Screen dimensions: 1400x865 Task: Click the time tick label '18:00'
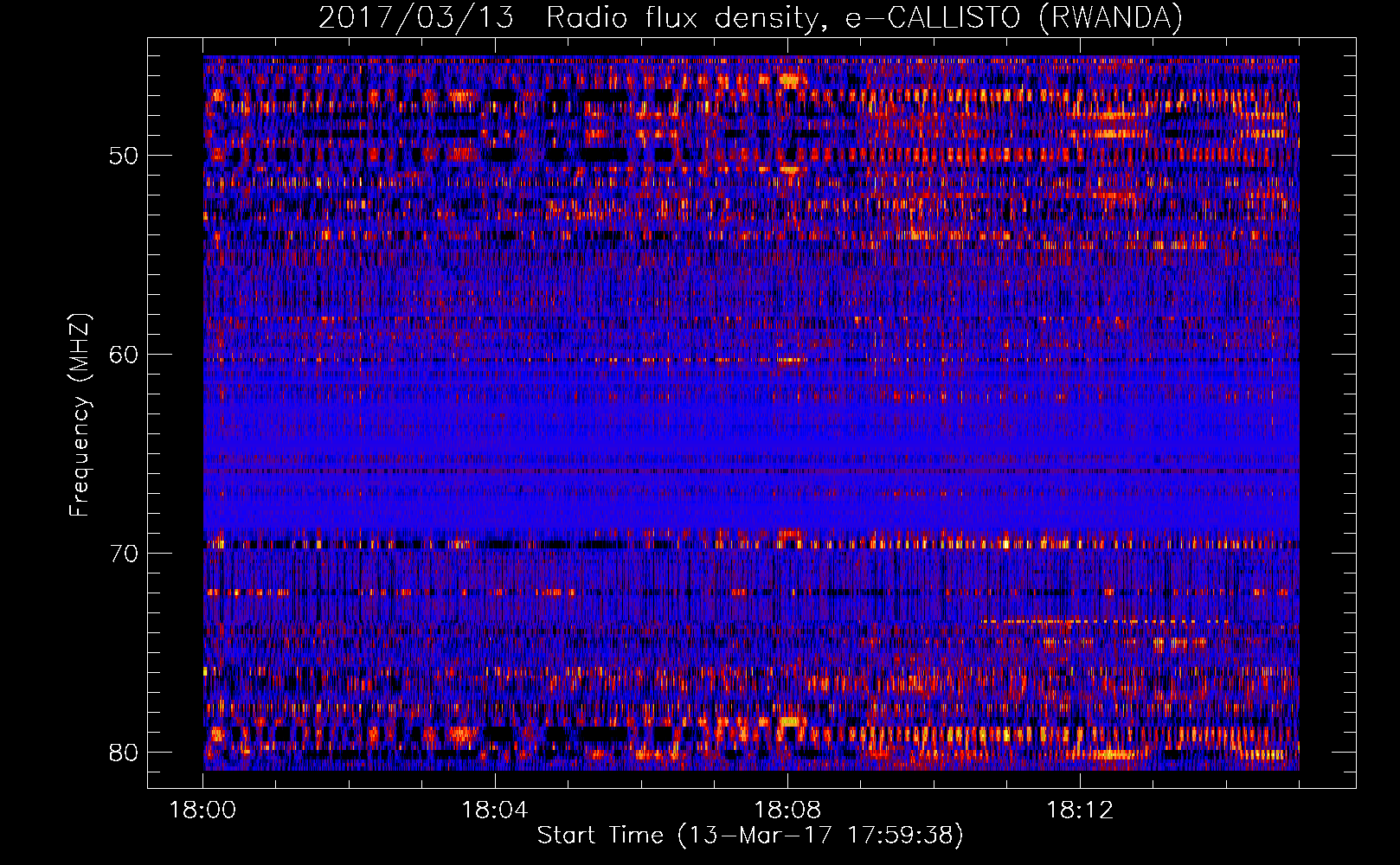[x=202, y=811]
